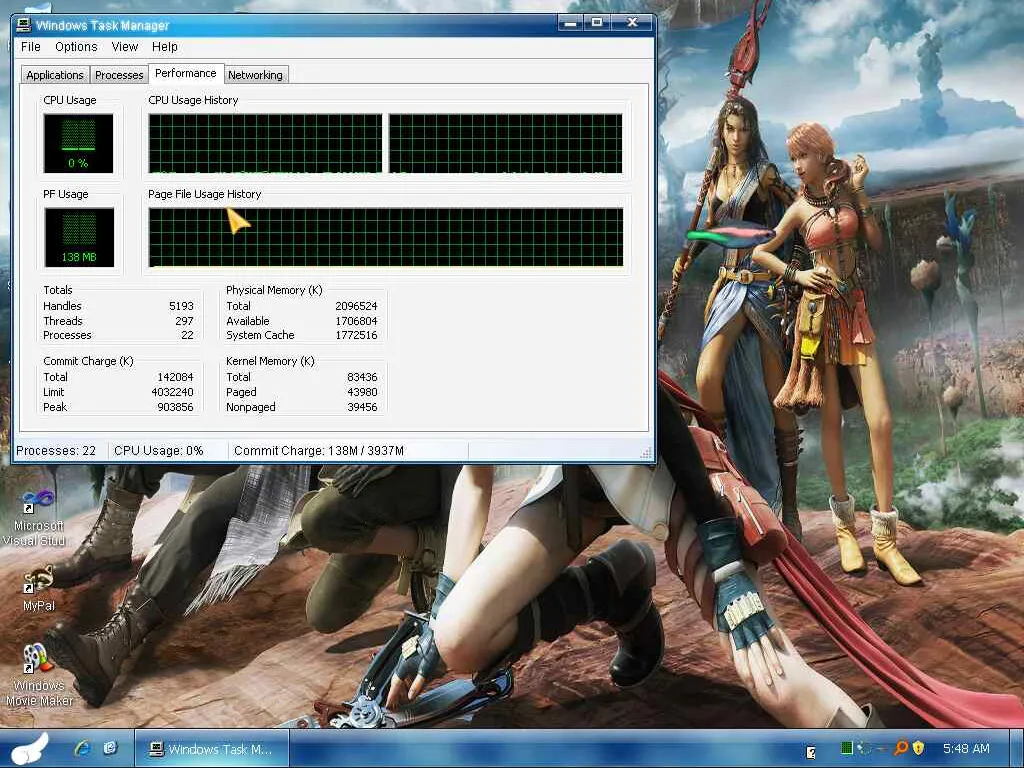Click the orange magnifier tray icon

coord(900,748)
